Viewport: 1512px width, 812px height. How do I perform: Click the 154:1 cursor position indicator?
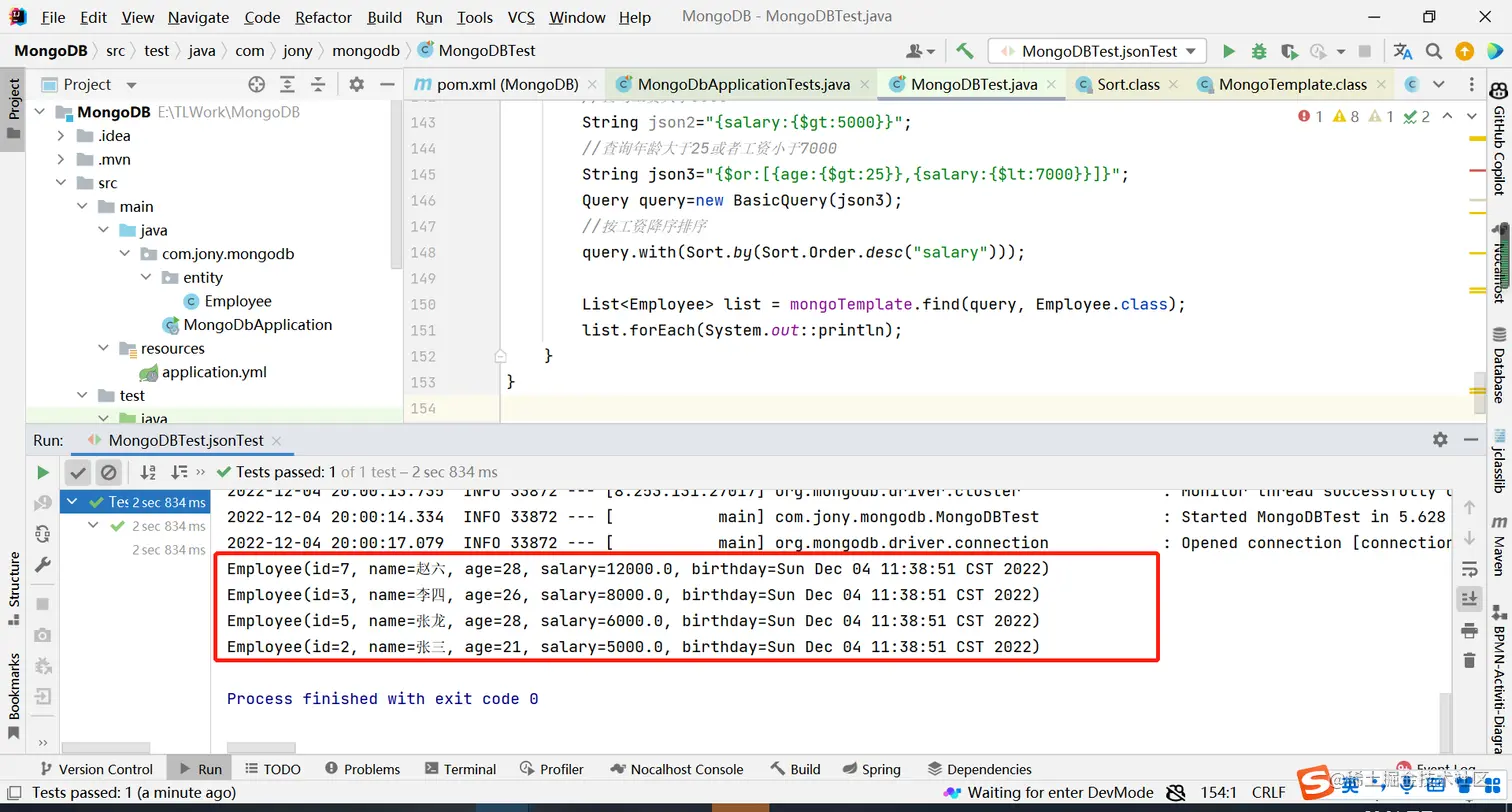1218,793
